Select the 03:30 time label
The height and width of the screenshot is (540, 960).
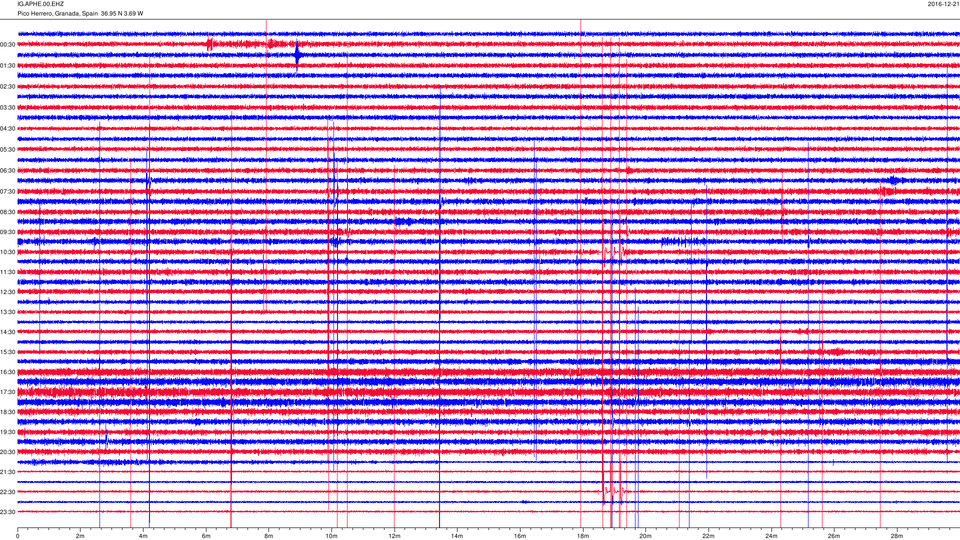pyautogui.click(x=8, y=108)
